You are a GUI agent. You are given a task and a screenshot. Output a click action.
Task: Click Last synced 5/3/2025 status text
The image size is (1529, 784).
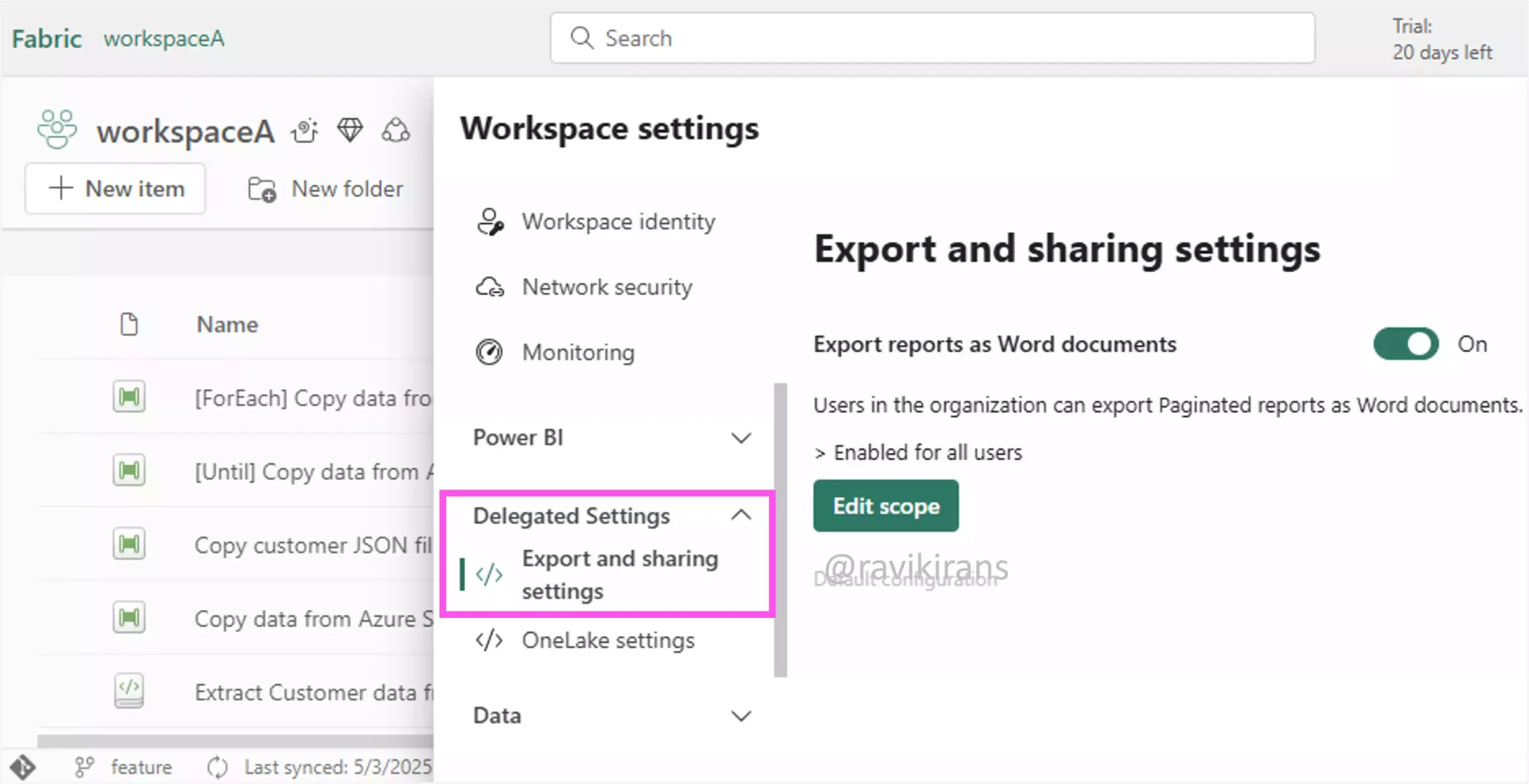338,767
